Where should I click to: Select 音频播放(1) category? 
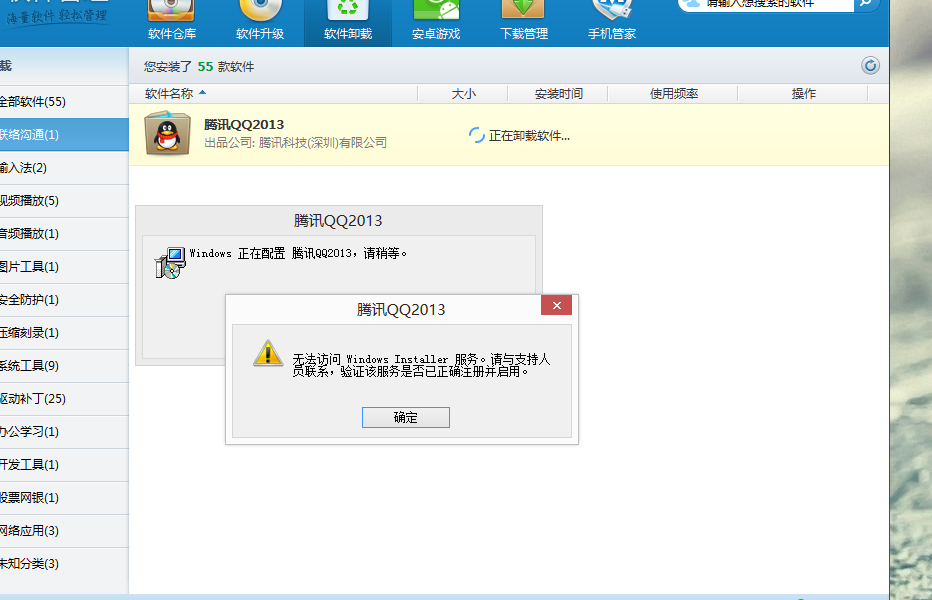tap(64, 234)
